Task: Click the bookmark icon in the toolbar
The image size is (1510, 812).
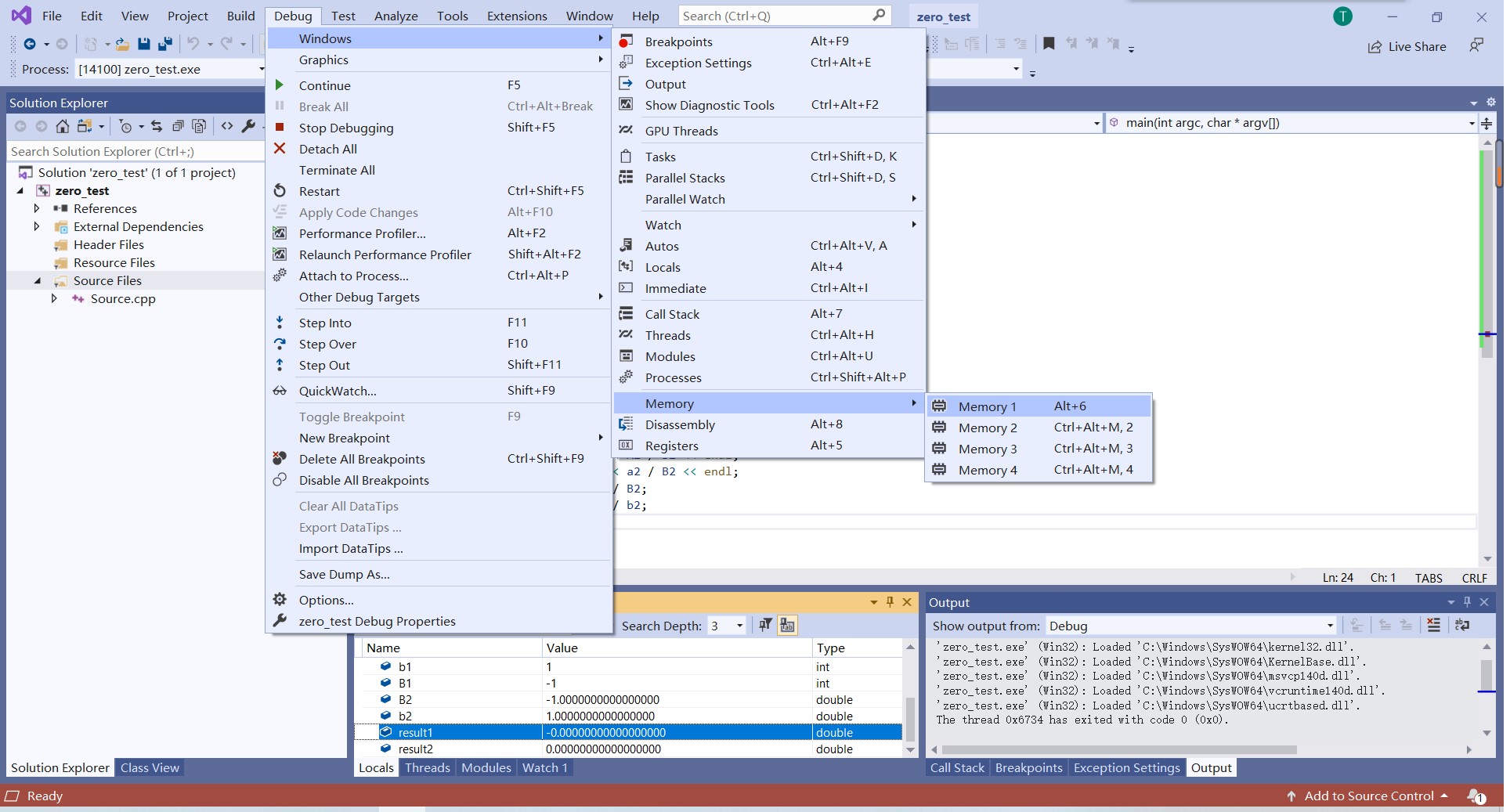Action: click(1049, 44)
